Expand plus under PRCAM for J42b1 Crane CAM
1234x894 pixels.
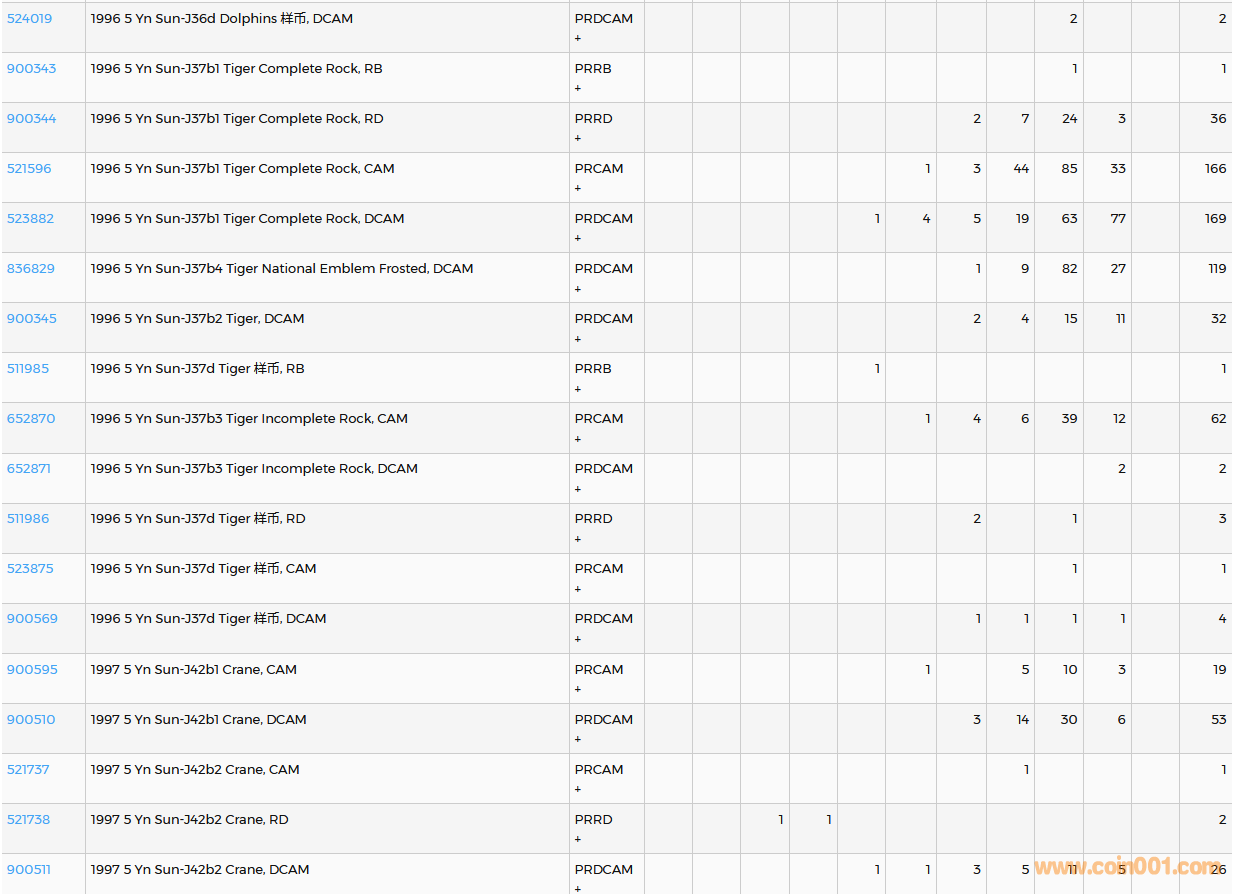(578, 689)
